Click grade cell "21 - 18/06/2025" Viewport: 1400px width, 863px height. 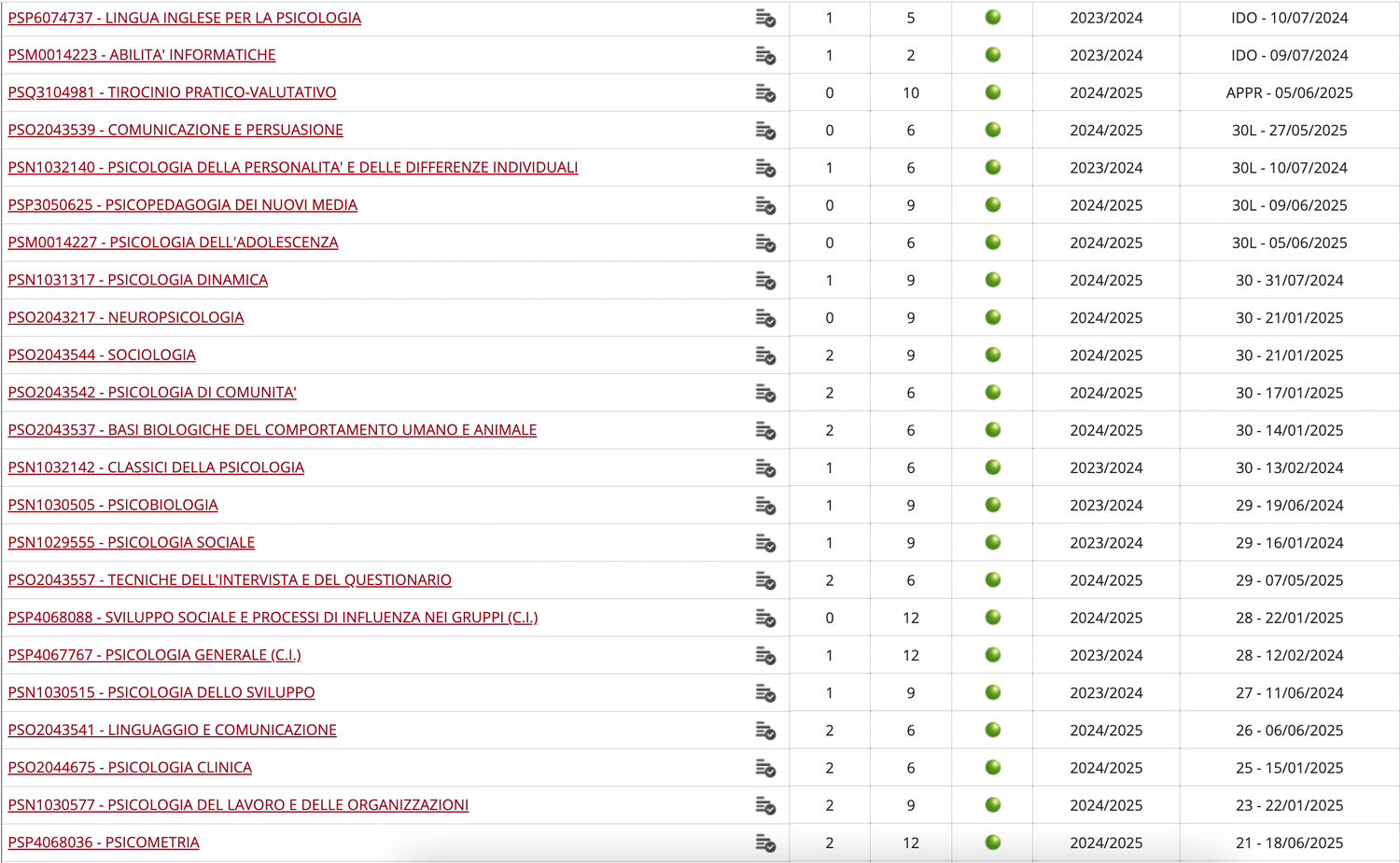pos(1290,843)
